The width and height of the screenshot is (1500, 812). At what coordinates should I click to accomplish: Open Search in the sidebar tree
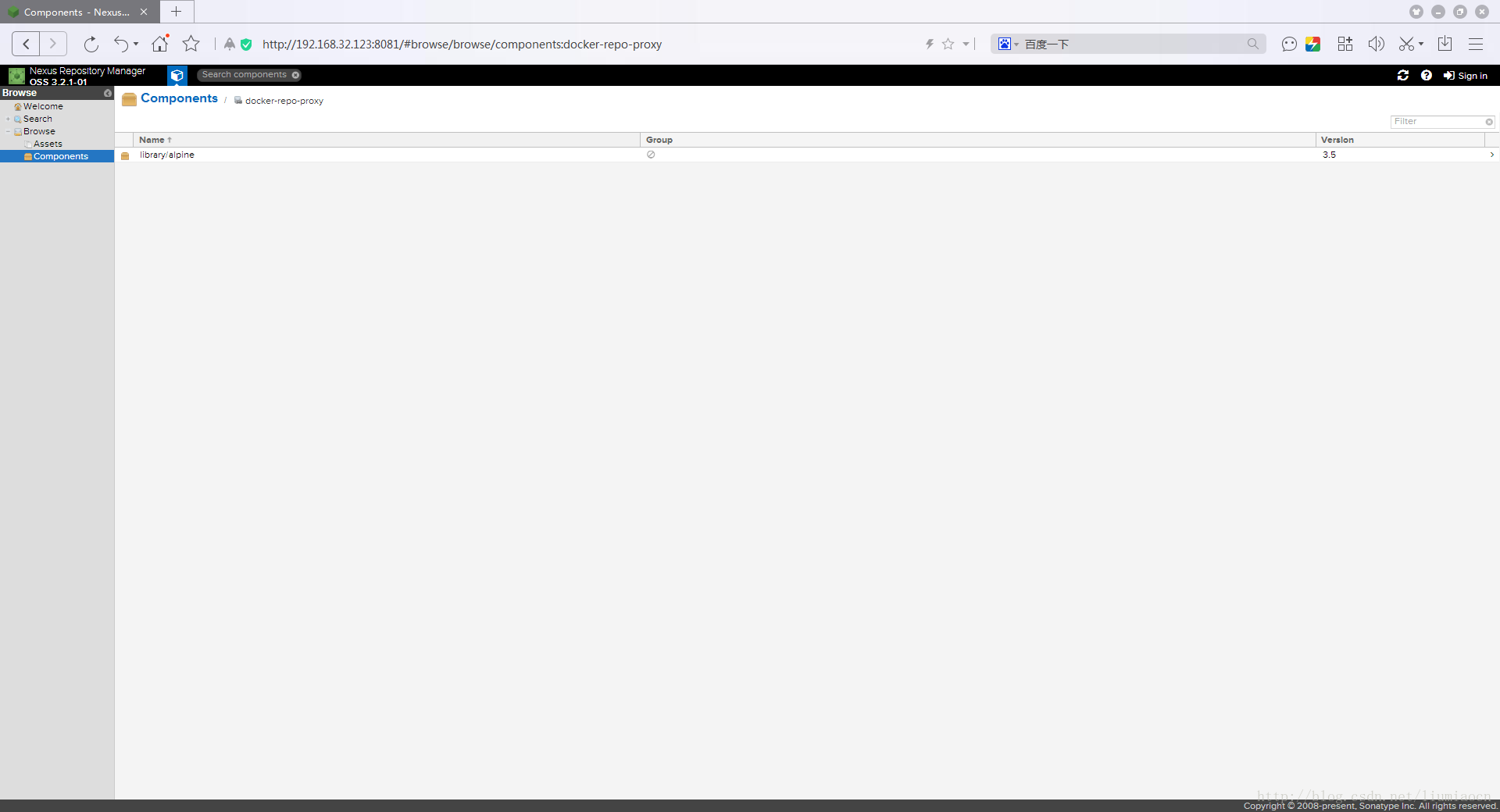37,119
